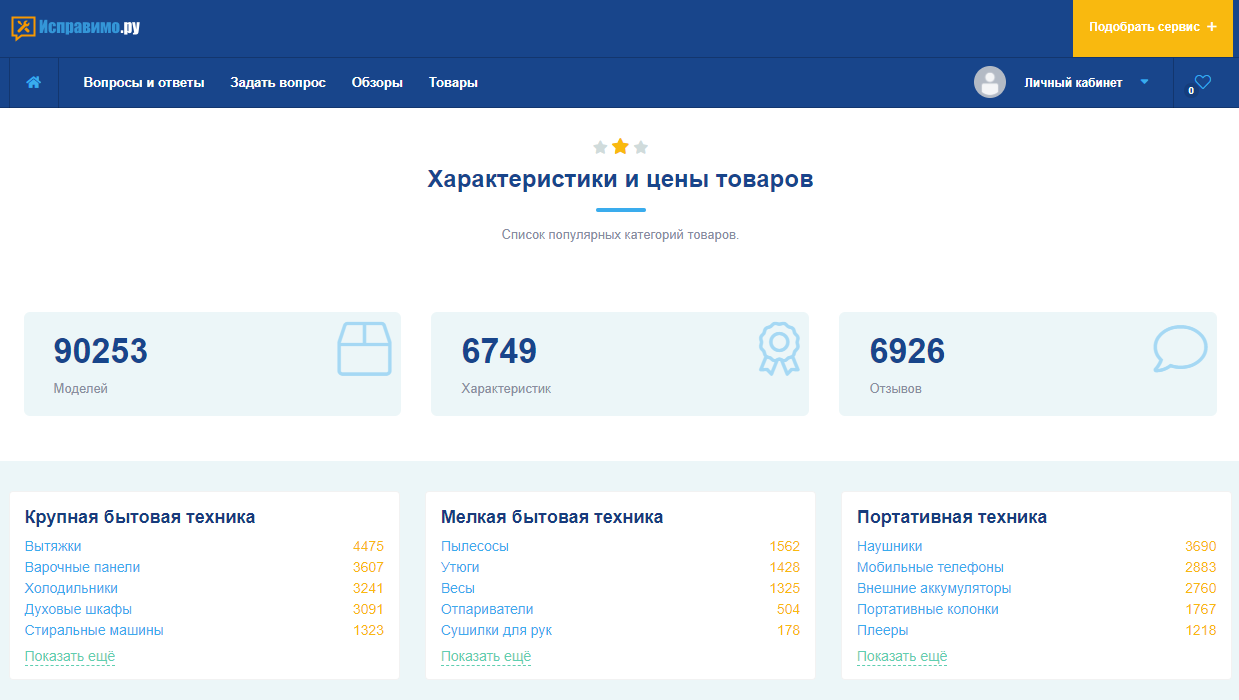Screen dimensions: 1239x700
Task: Open the Портативные колонки category
Action: pos(928,609)
